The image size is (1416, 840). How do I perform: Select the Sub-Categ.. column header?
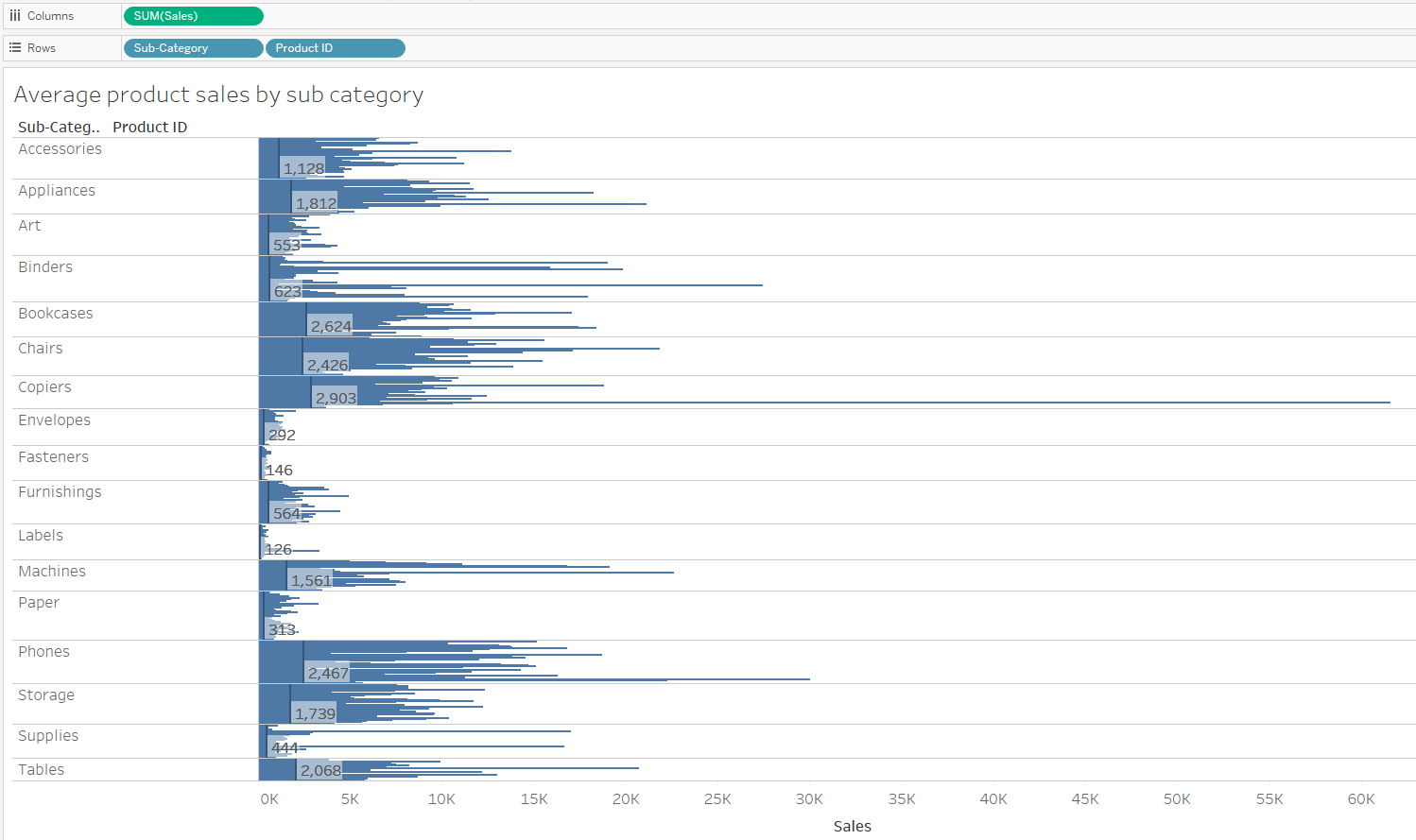tap(59, 127)
